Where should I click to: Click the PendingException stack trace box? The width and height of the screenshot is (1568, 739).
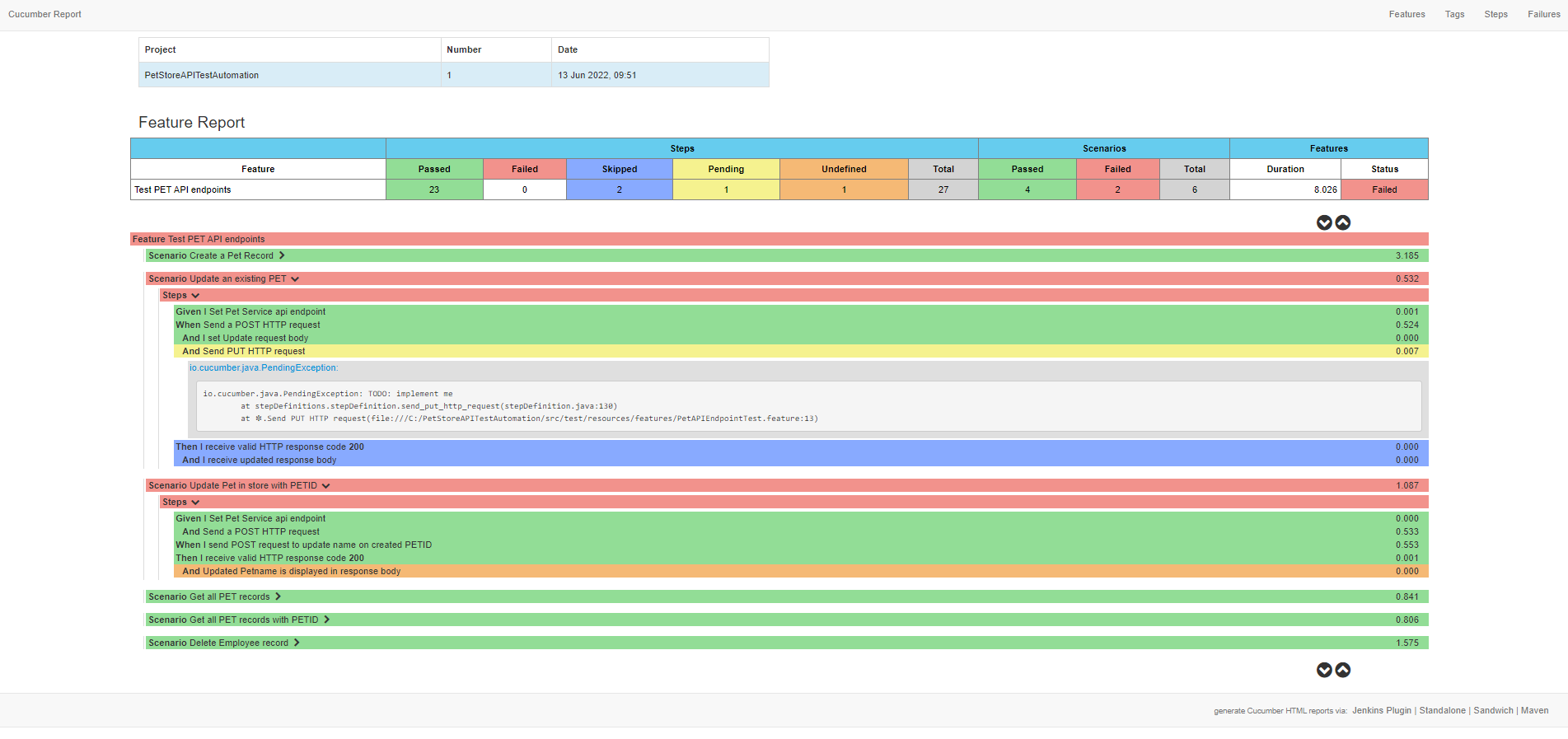tap(807, 405)
